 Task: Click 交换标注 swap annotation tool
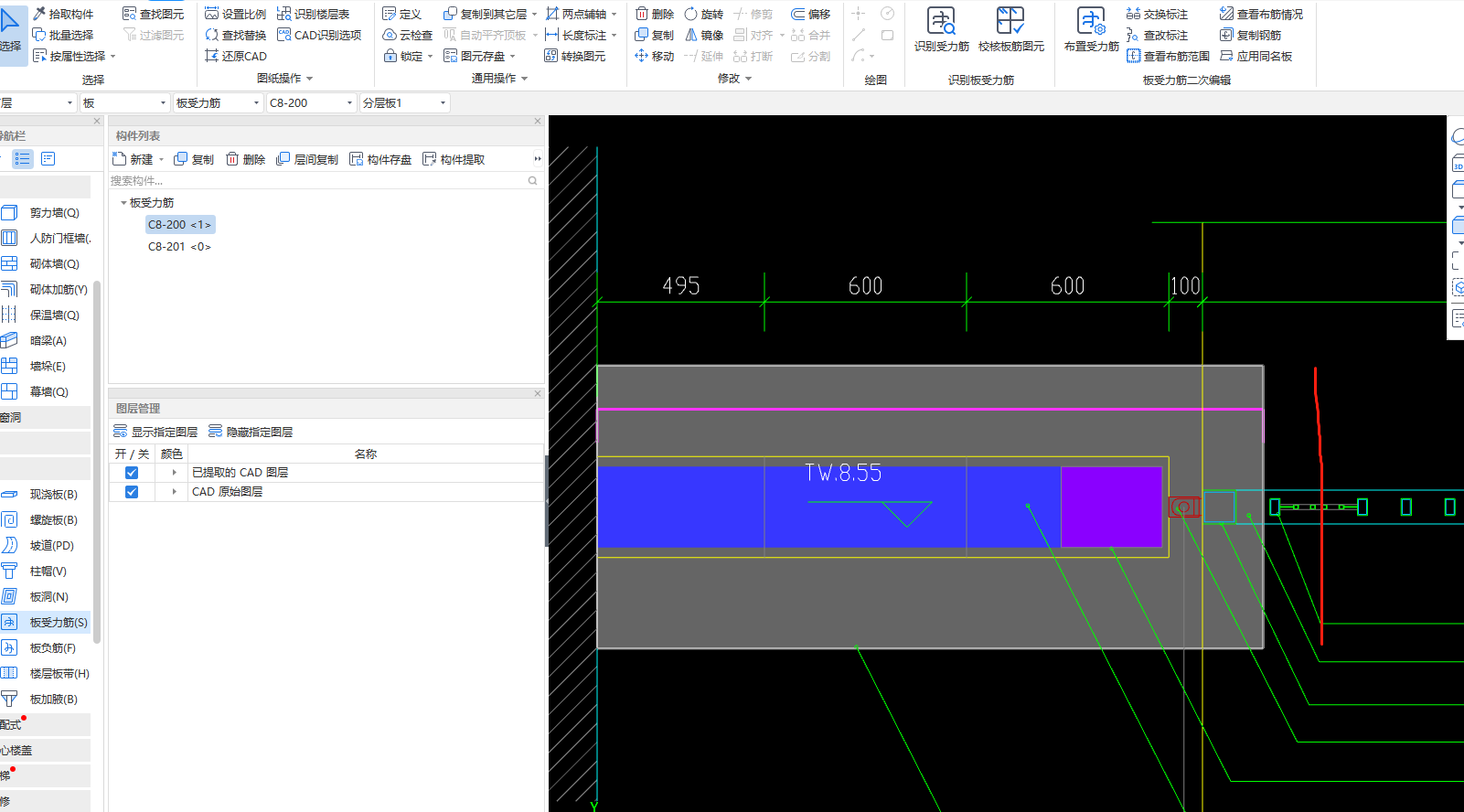(x=1158, y=14)
